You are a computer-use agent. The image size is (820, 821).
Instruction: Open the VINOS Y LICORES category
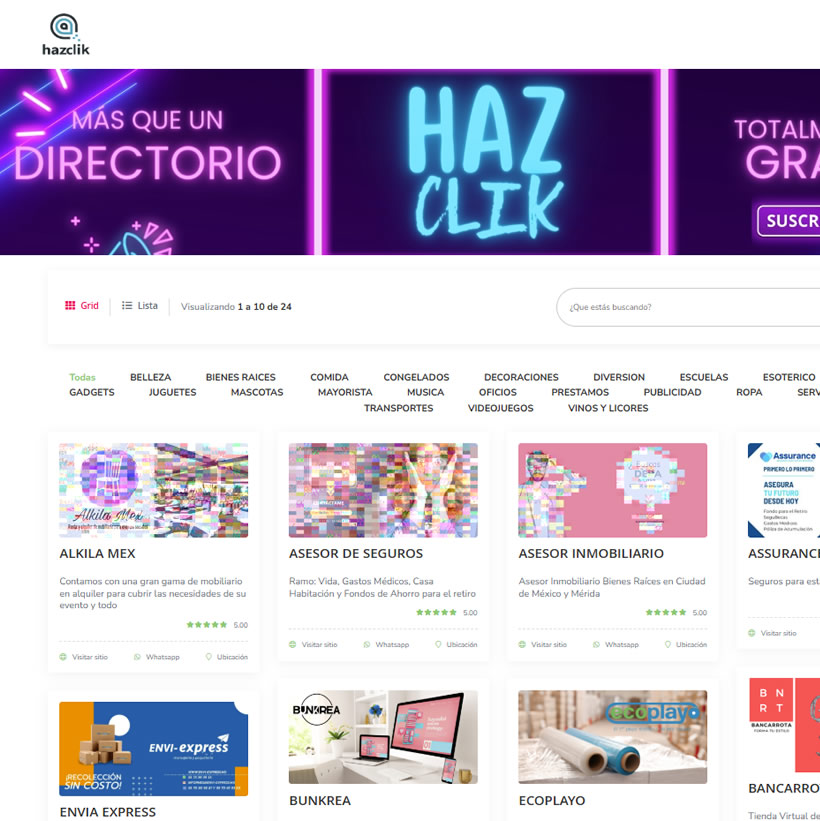click(608, 408)
